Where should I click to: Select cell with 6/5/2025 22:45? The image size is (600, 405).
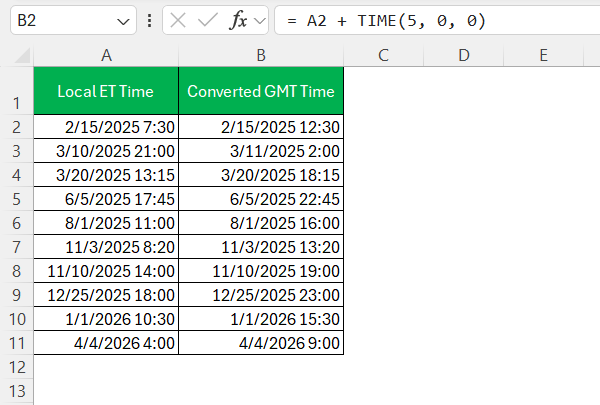pyautogui.click(x=261, y=199)
